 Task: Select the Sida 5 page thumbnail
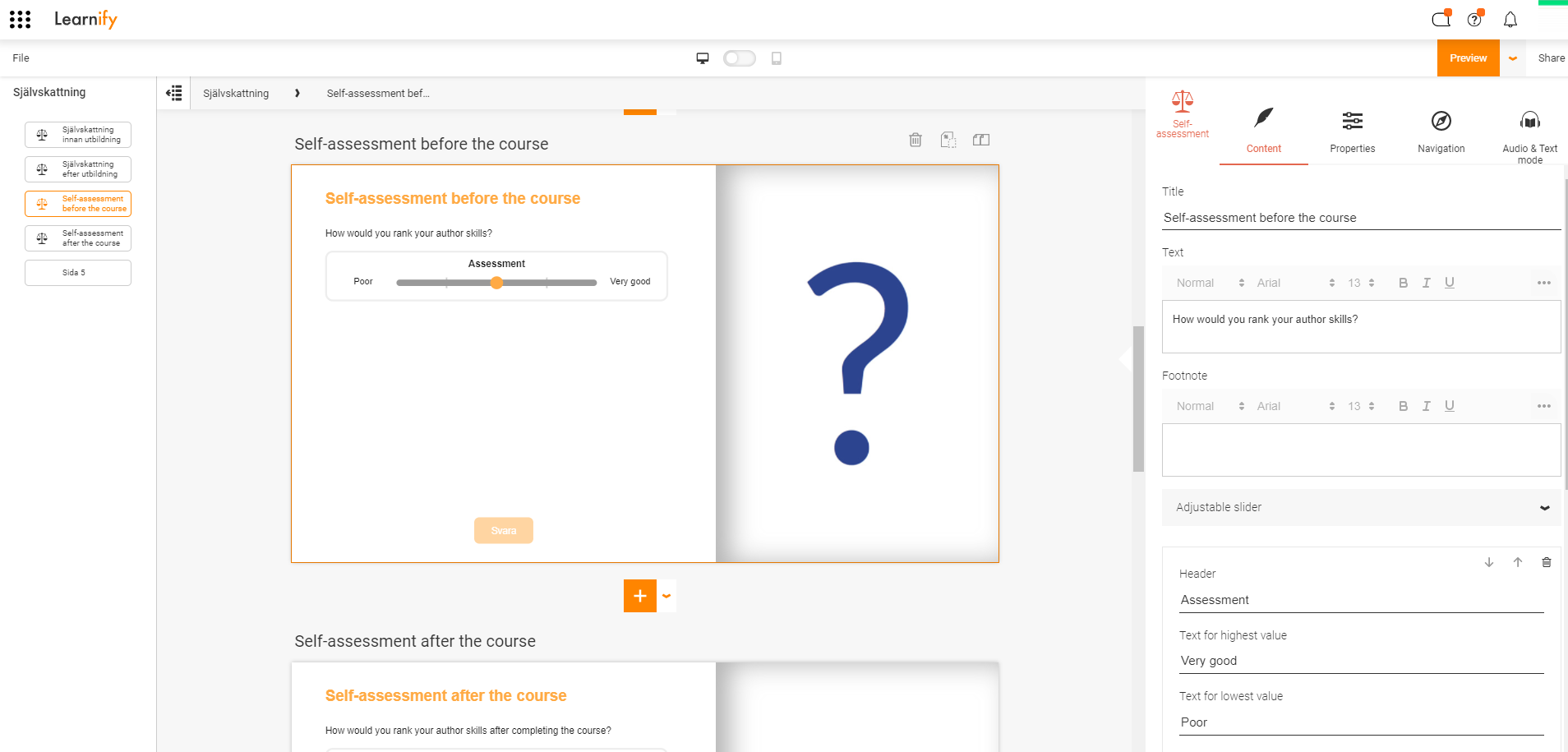coord(78,273)
